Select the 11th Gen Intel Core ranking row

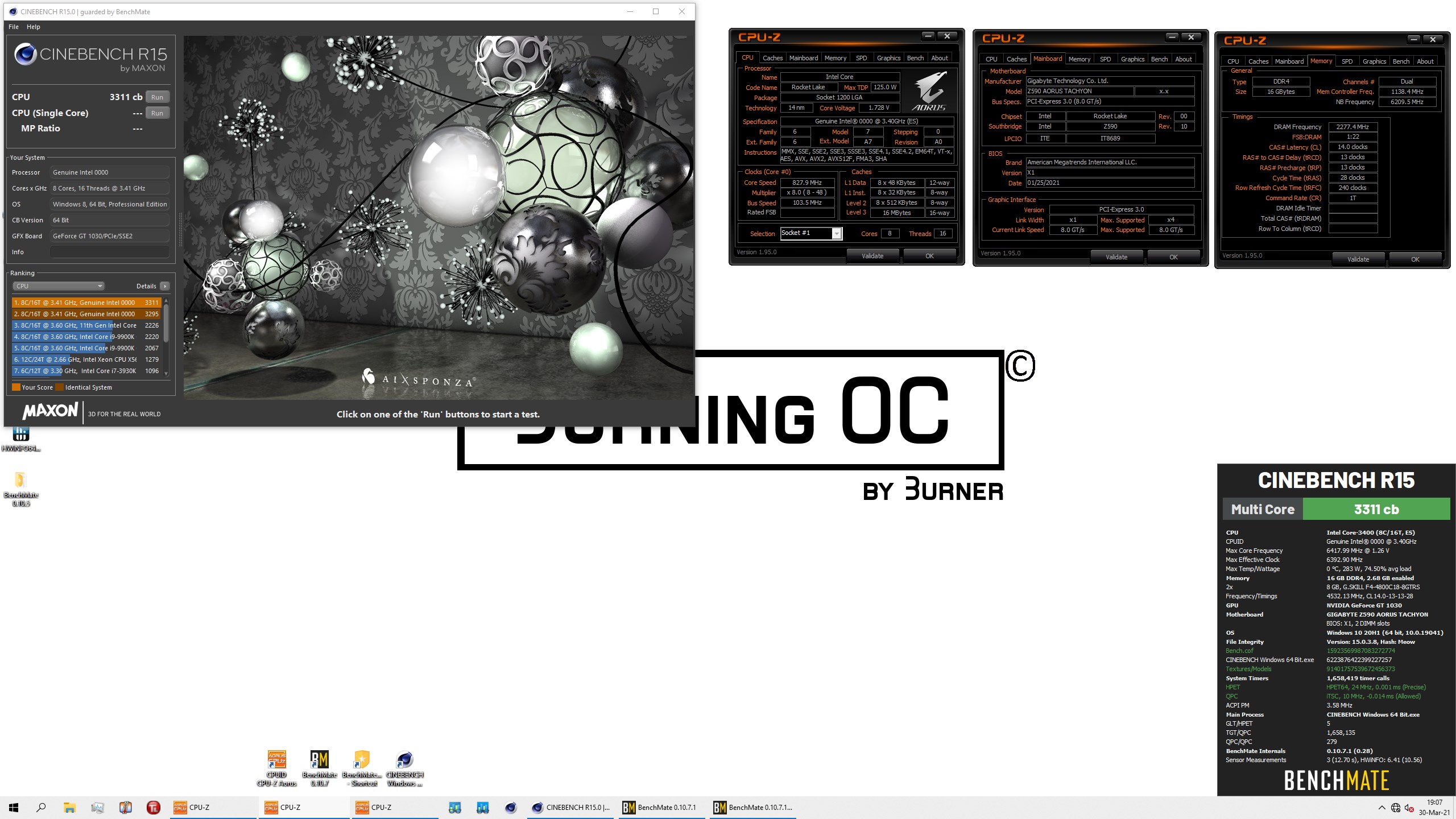pyautogui.click(x=86, y=325)
